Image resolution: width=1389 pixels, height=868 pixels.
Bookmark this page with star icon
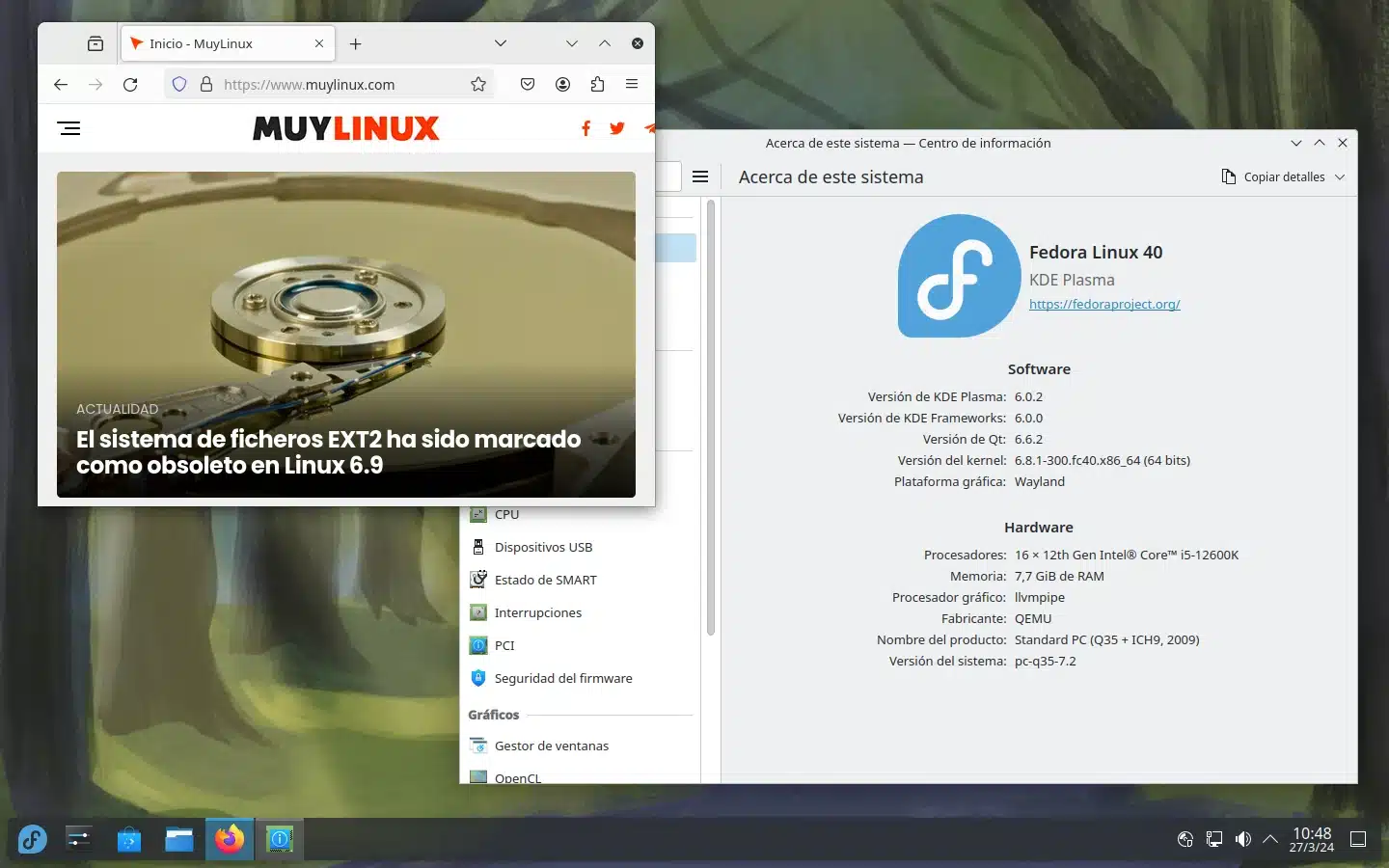(478, 85)
